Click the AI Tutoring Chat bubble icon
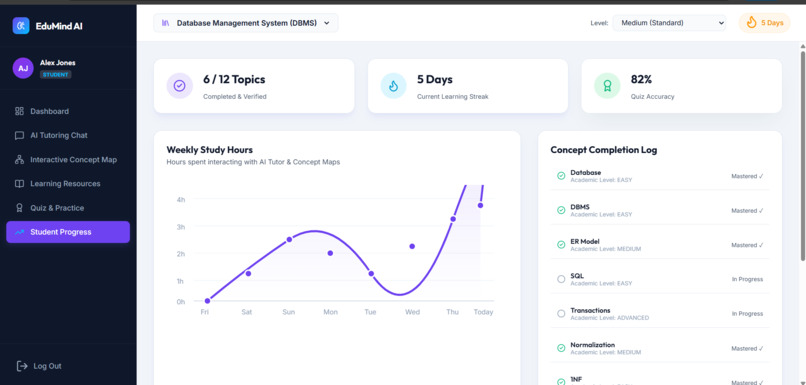Image resolution: width=806 pixels, height=385 pixels. tap(20, 136)
